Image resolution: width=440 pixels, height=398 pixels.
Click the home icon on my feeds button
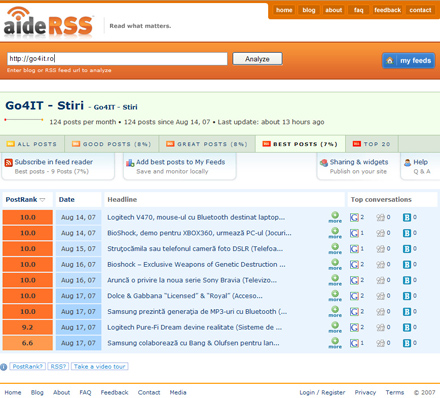pos(389,61)
